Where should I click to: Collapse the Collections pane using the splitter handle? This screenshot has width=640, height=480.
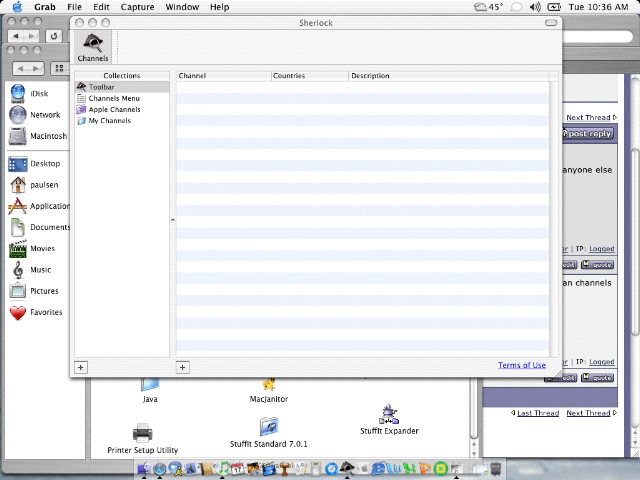[x=173, y=220]
